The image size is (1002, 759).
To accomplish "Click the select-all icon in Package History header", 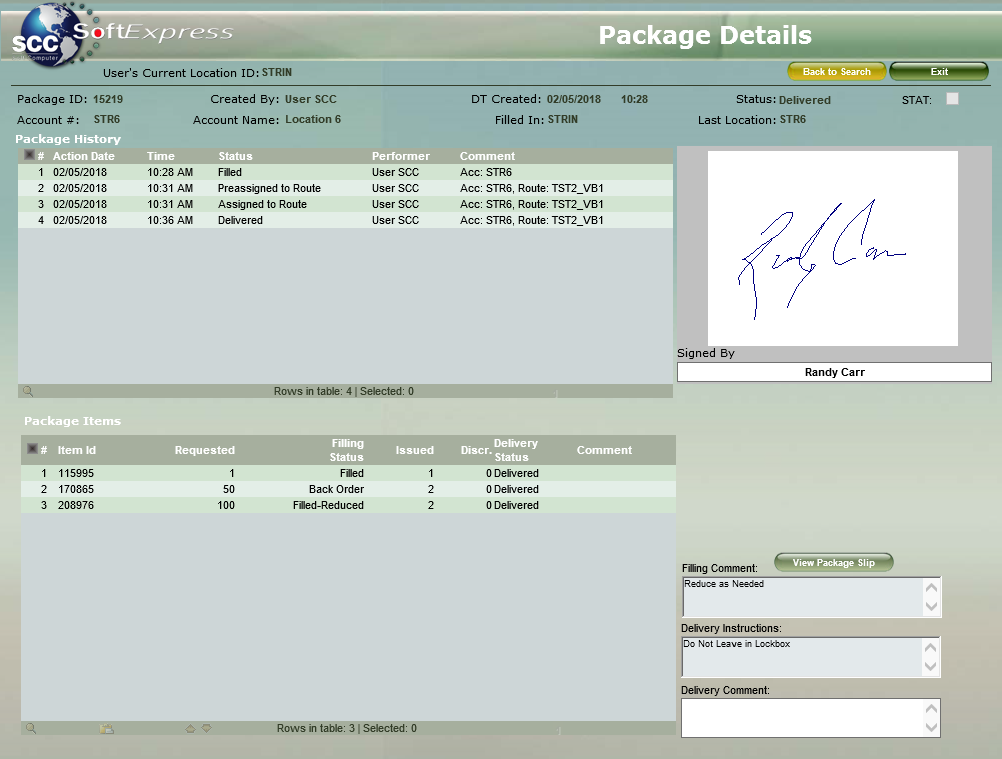I will click(x=29, y=155).
